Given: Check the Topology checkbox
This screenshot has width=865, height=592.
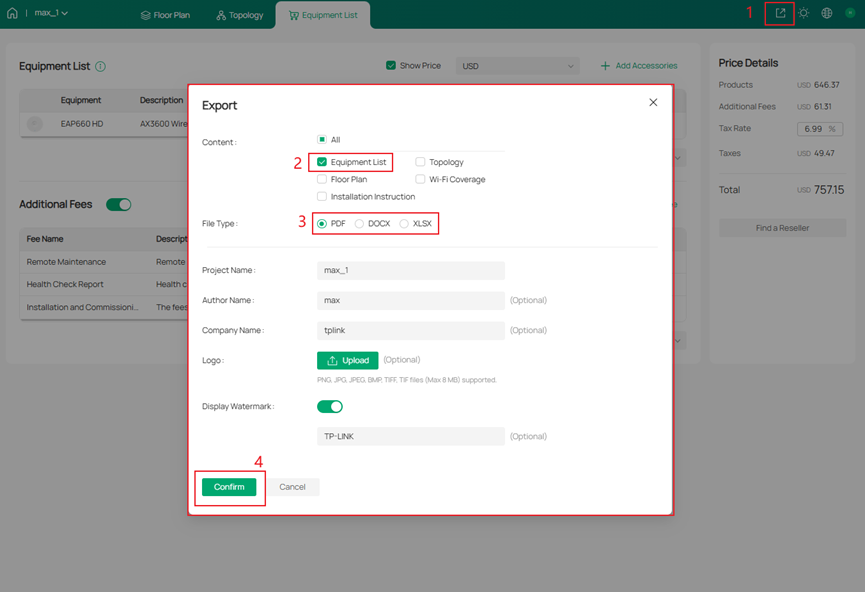Looking at the screenshot, I should 421,162.
